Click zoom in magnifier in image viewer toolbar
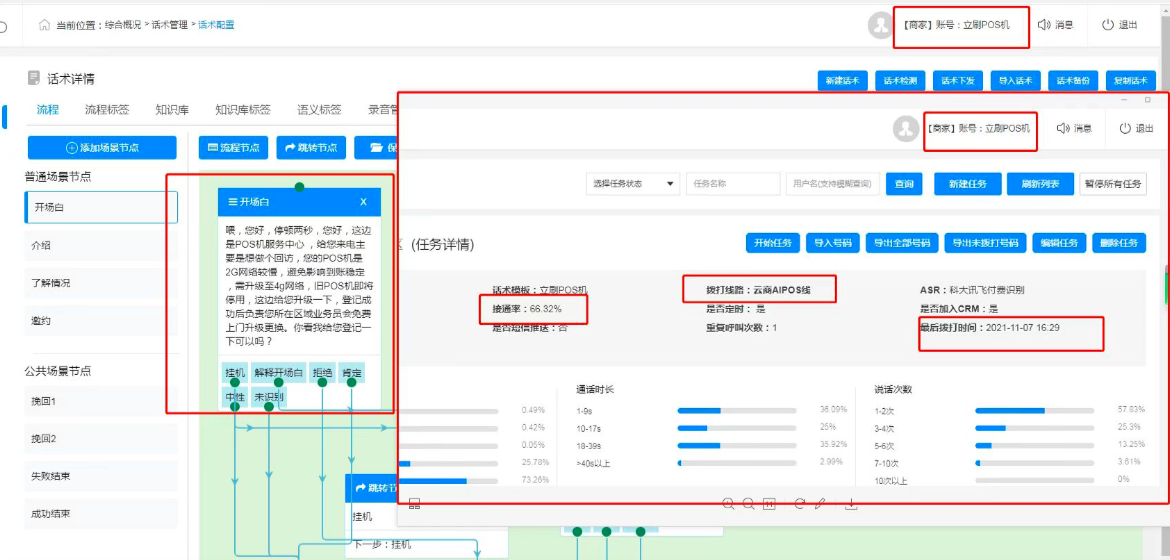The height and width of the screenshot is (560, 1170). click(x=728, y=503)
